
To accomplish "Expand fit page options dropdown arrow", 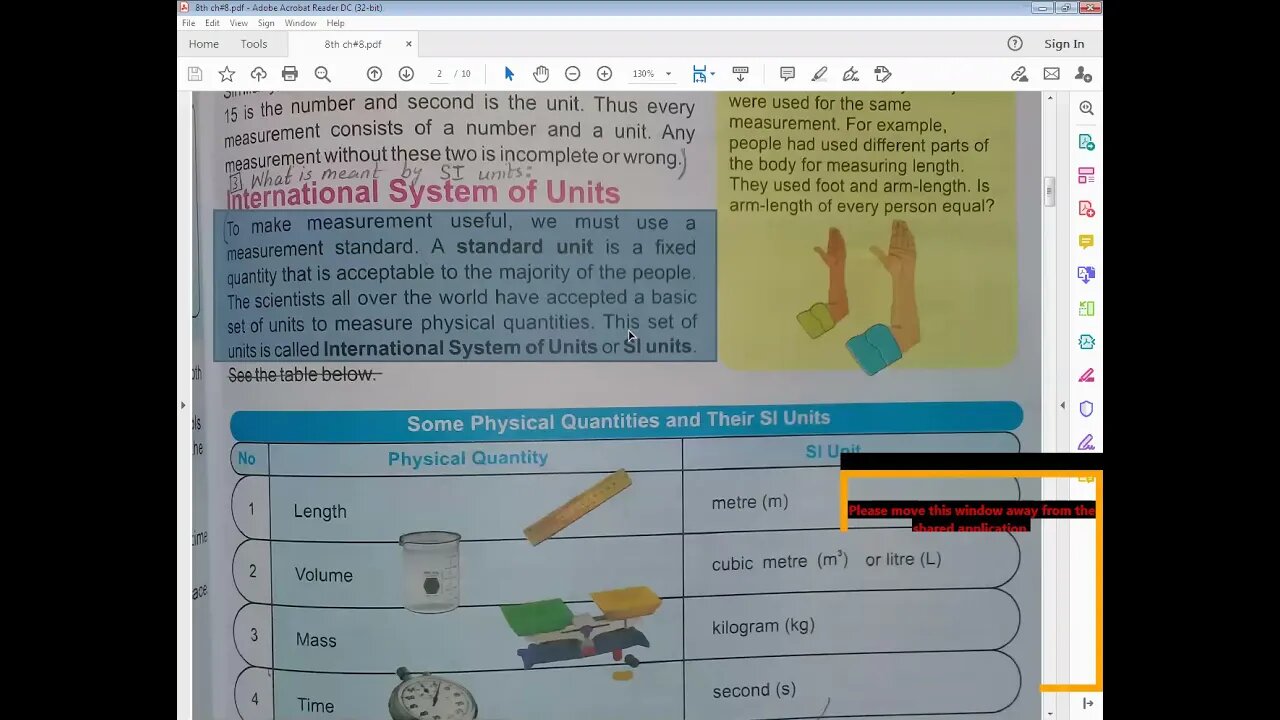I will 712,74.
